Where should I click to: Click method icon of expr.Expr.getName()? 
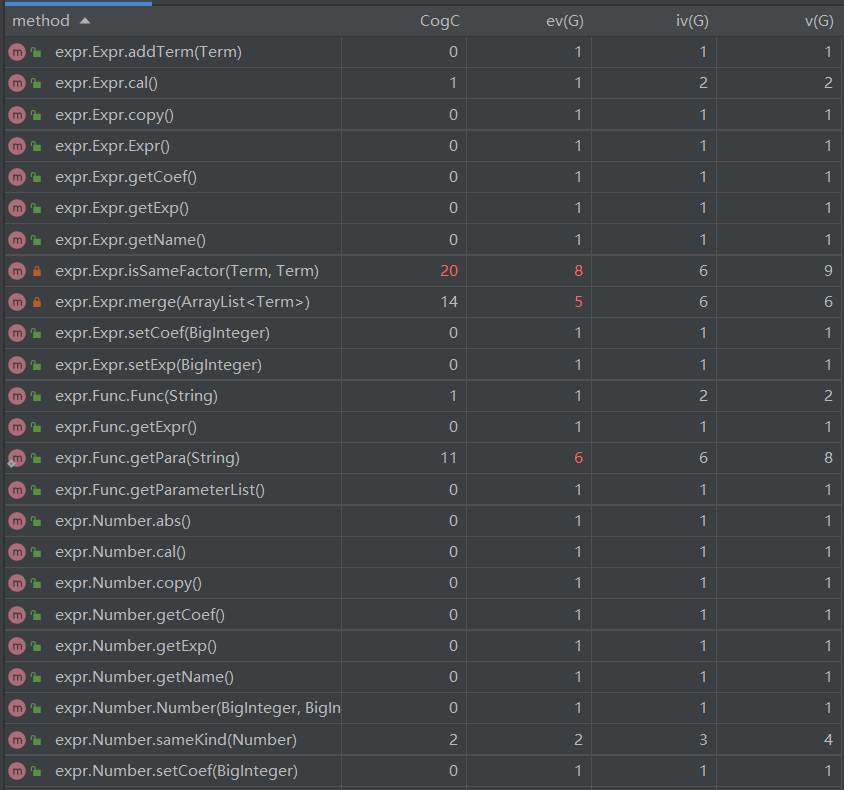pos(17,239)
